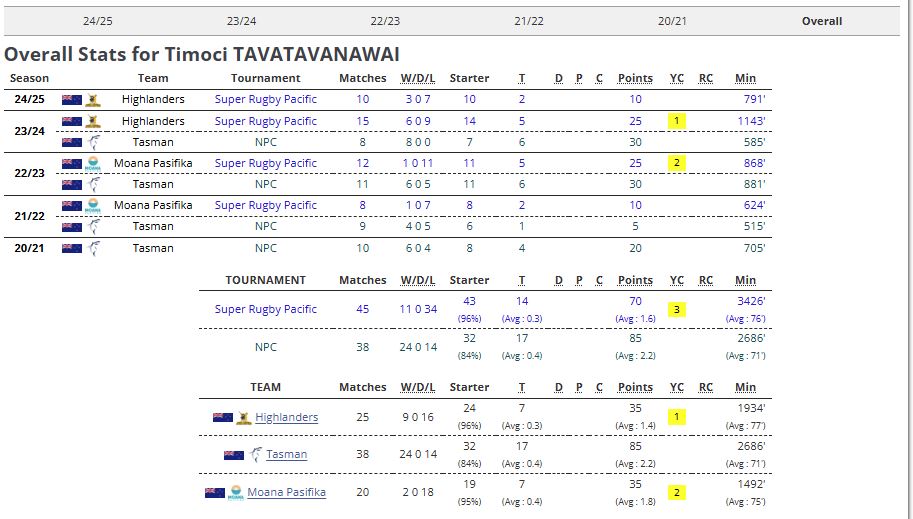The image size is (913, 519).
Task: Click the New Zealand flag in 24/25 row
Action: 72,100
